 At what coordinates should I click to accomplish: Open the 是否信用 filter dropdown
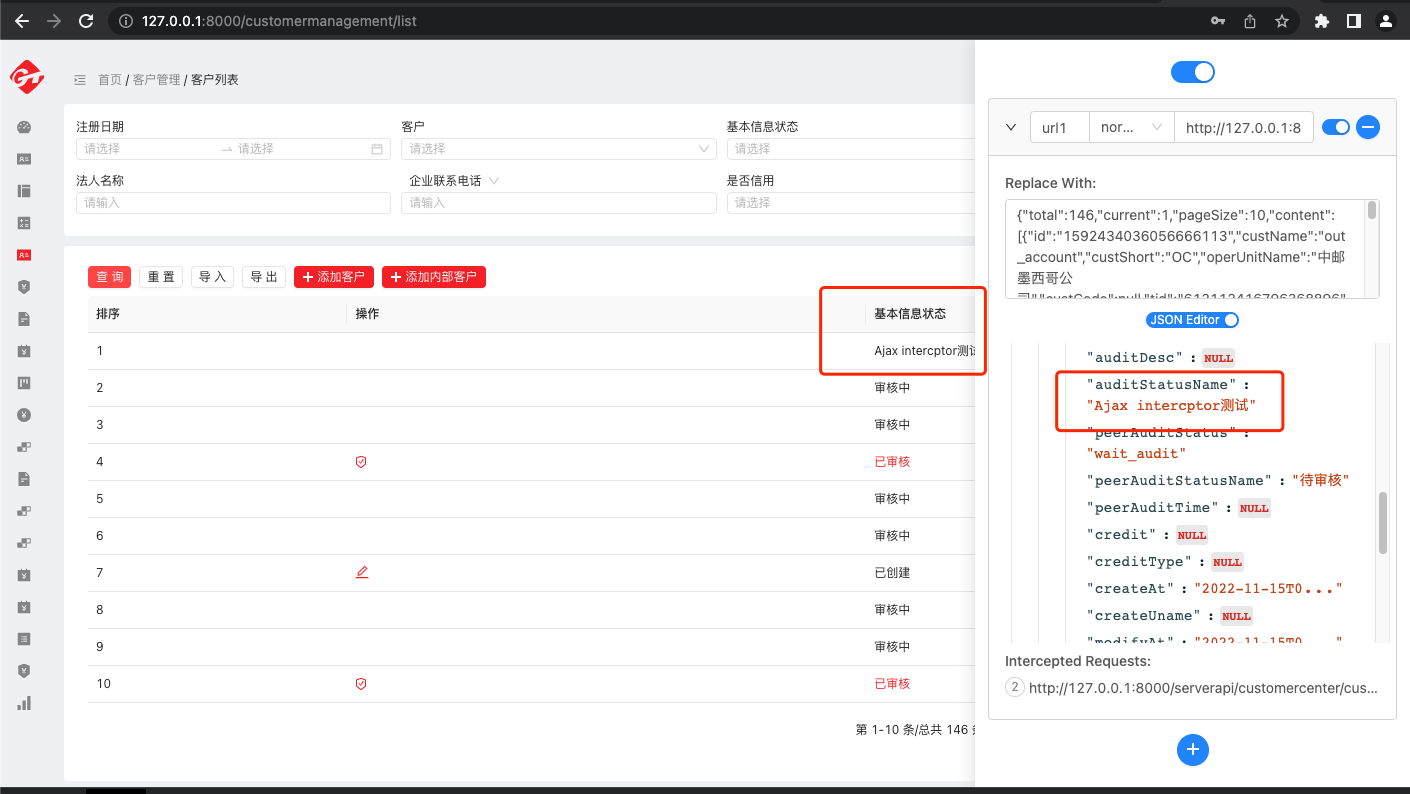[850, 203]
